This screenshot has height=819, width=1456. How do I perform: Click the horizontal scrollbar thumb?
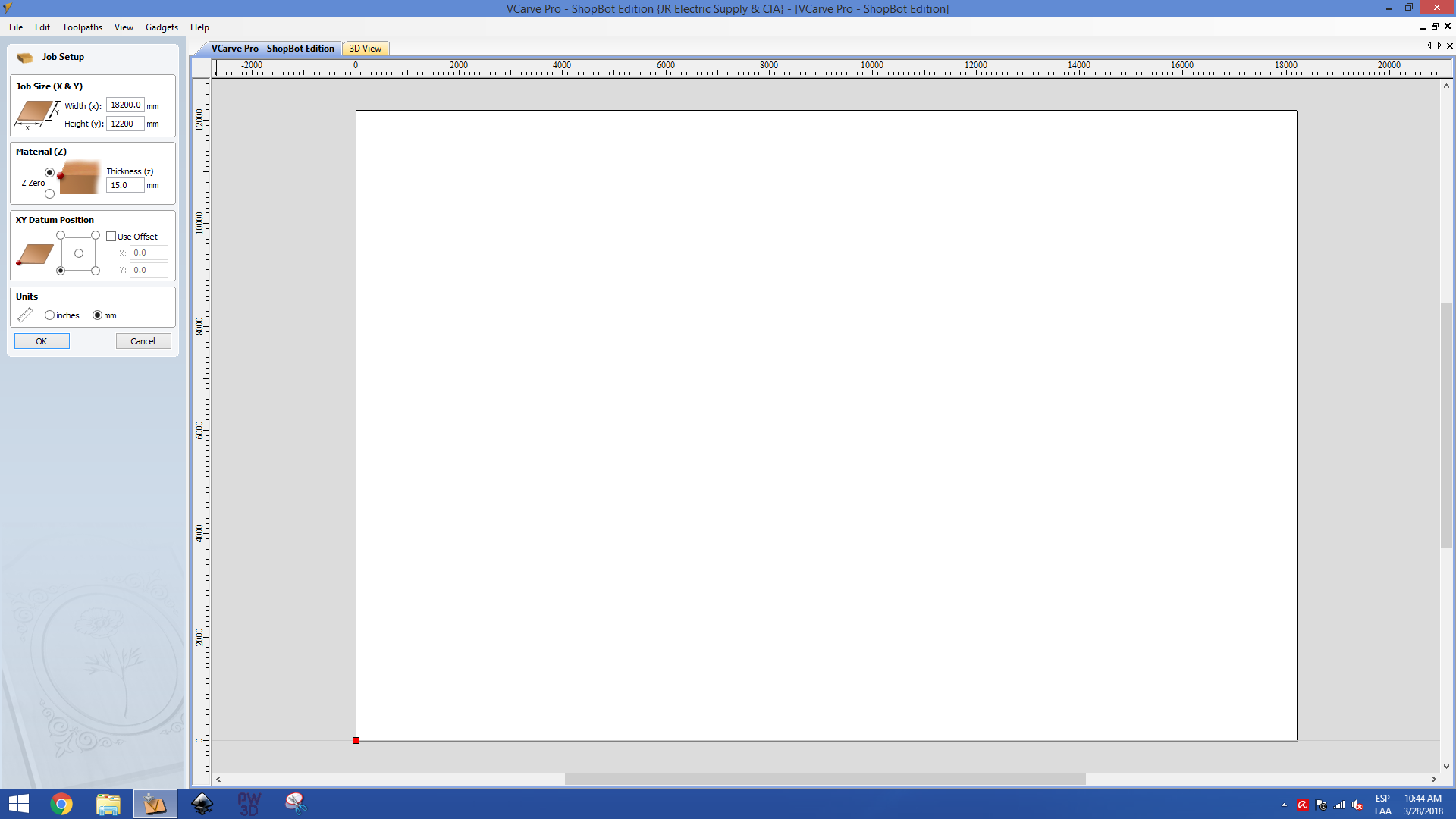[x=825, y=779]
